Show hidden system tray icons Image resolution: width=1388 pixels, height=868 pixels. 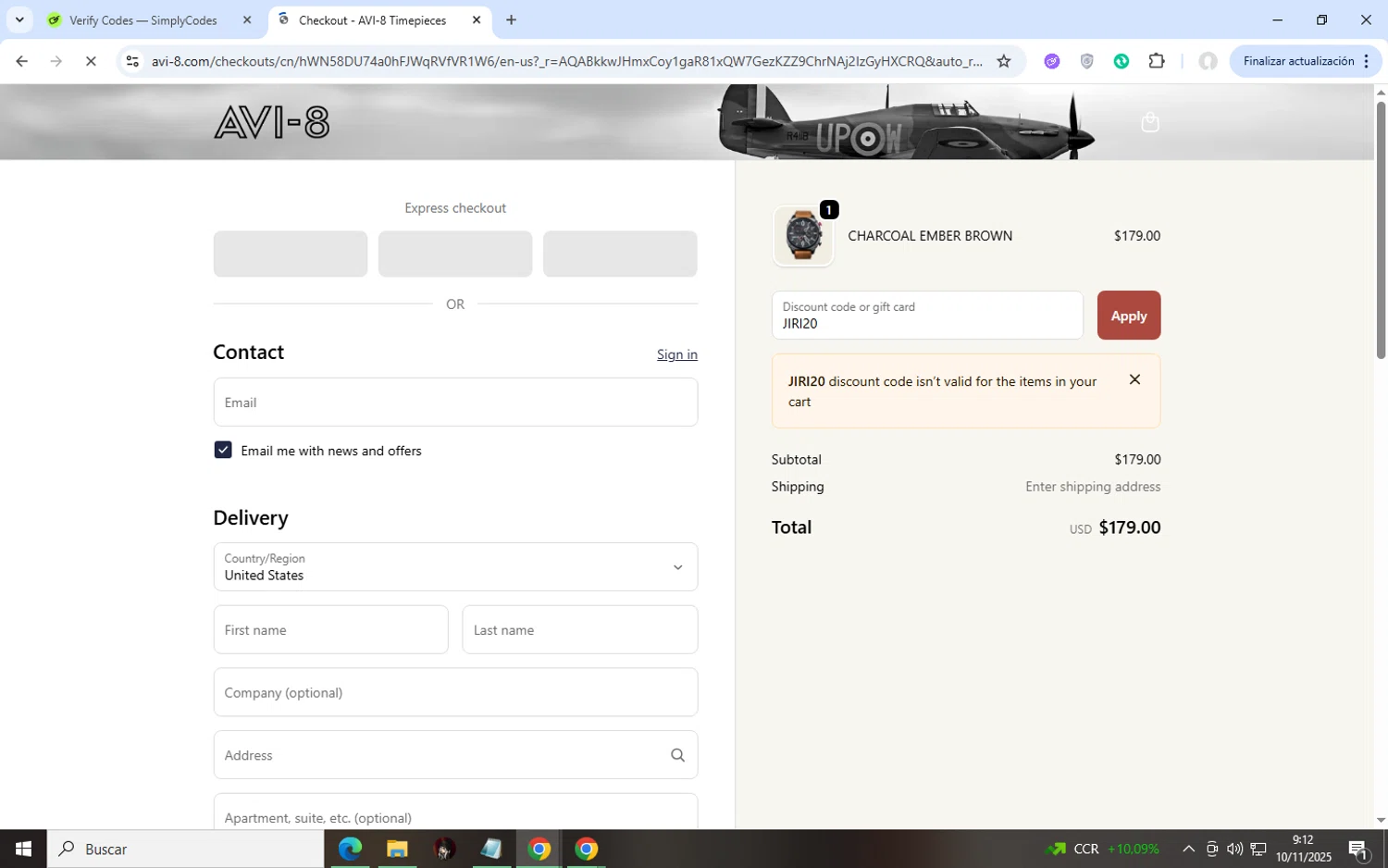(x=1188, y=849)
